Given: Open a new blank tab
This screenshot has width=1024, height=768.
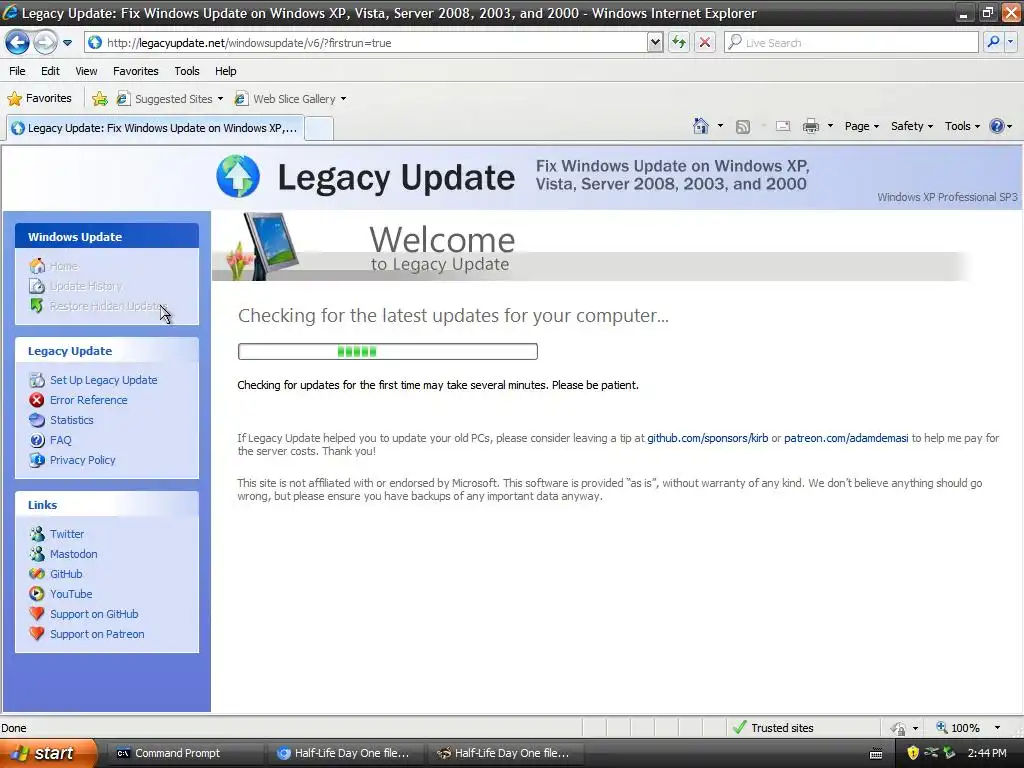Looking at the screenshot, I should click(319, 128).
